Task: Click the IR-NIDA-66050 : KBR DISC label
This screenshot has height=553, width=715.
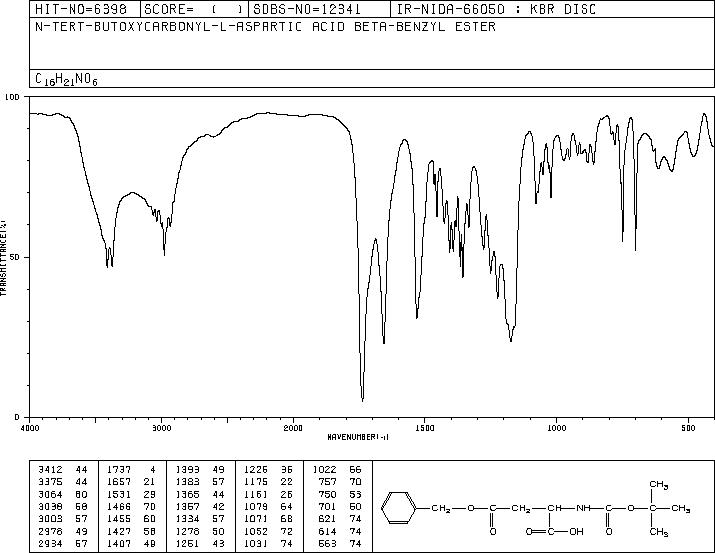Action: [x=496, y=10]
